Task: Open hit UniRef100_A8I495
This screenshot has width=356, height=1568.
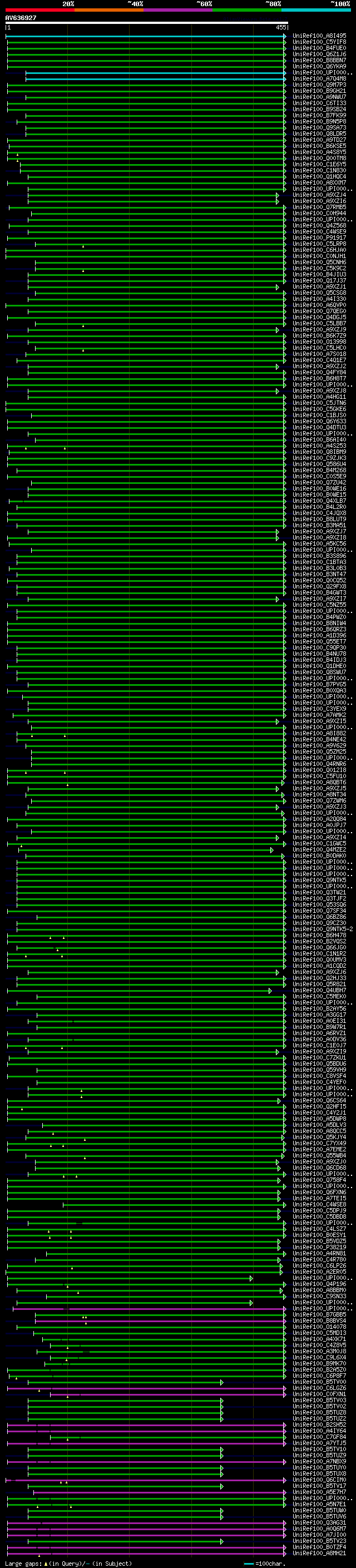Action: pos(319,36)
